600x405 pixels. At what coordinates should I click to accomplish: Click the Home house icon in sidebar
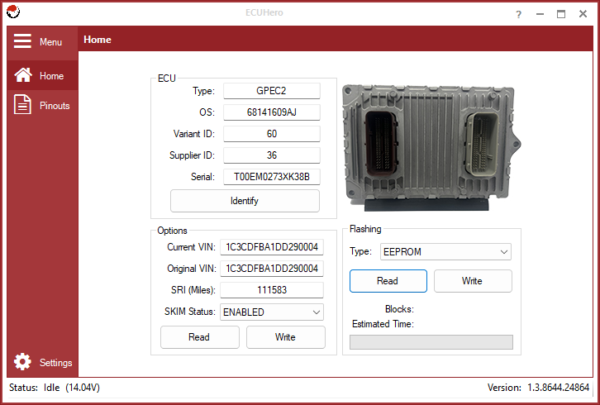(x=23, y=75)
